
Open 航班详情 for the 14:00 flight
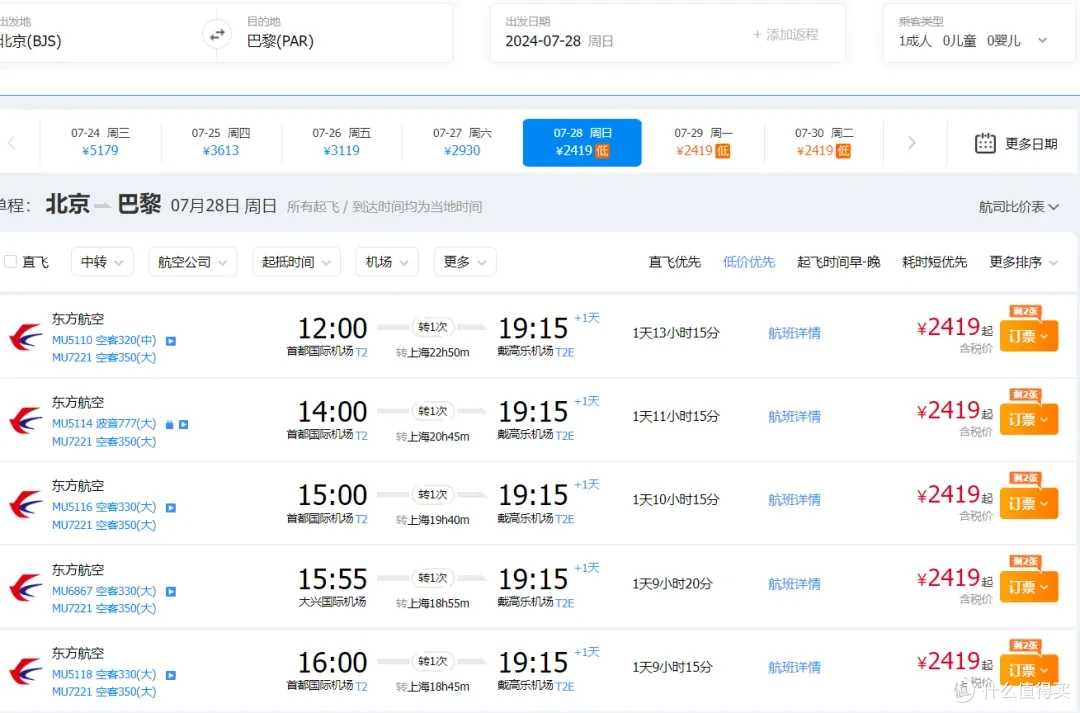(794, 417)
